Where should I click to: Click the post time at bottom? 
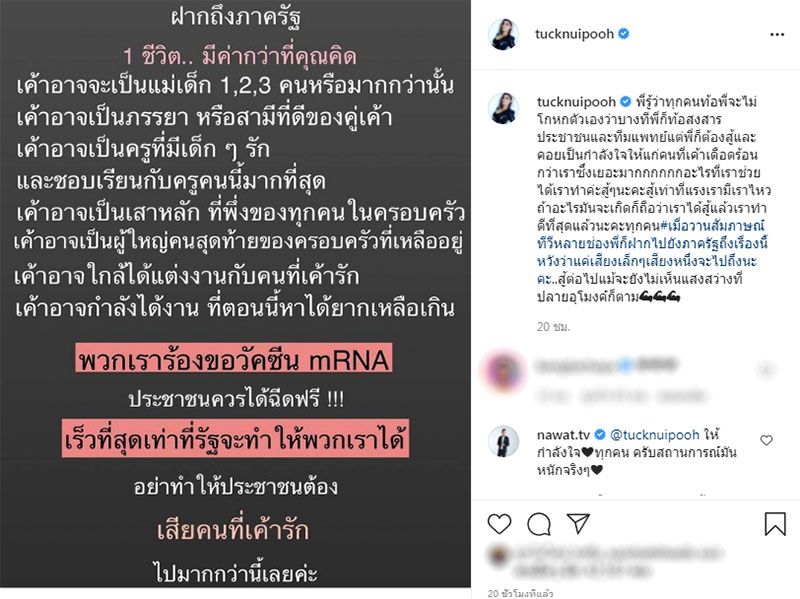[520, 593]
